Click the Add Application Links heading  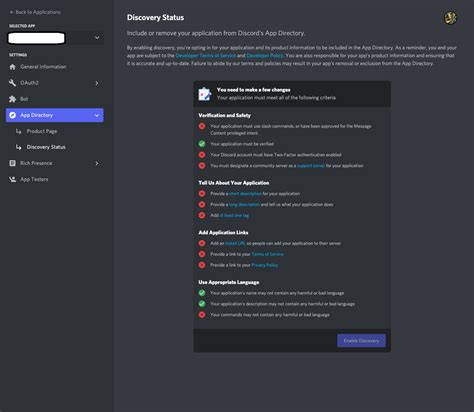click(x=223, y=232)
